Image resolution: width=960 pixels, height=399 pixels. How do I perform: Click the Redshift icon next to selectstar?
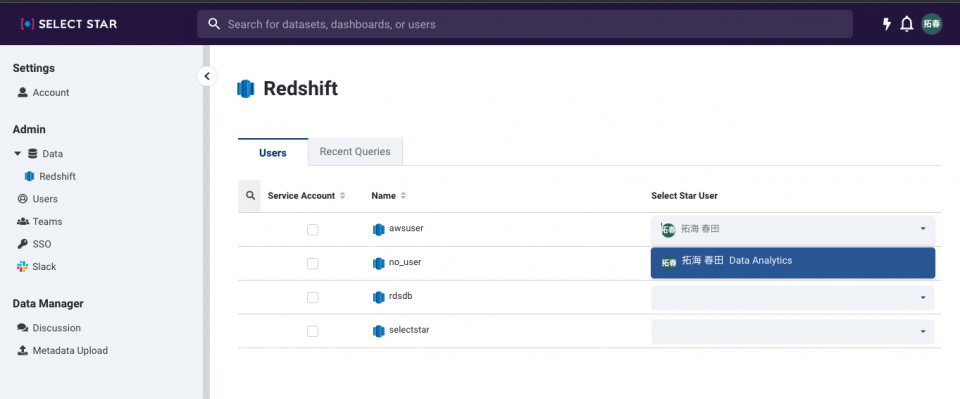(378, 331)
